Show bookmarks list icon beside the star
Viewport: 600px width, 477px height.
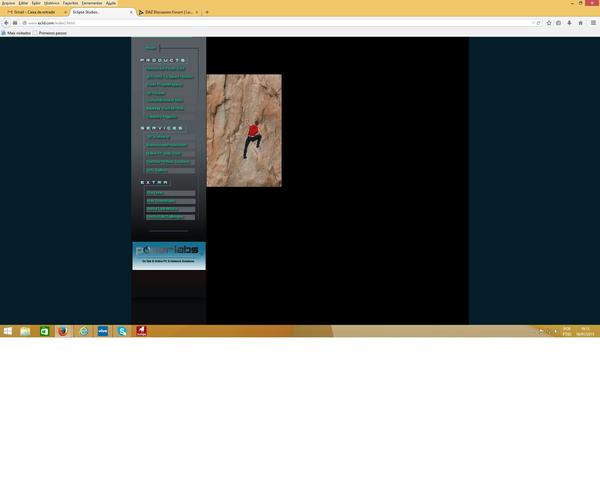559,23
